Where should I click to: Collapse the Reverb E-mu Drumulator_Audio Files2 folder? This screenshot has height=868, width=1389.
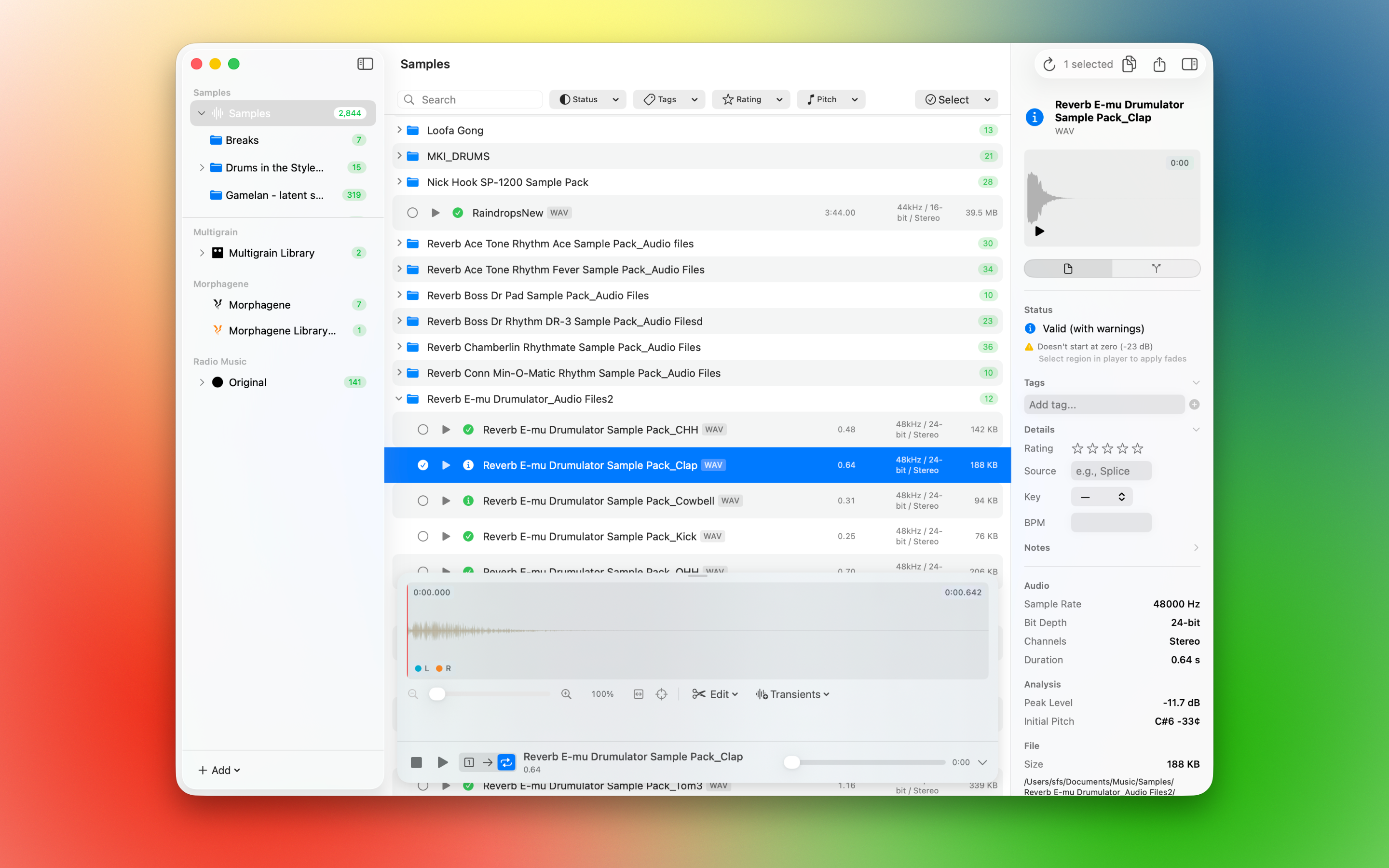[399, 398]
